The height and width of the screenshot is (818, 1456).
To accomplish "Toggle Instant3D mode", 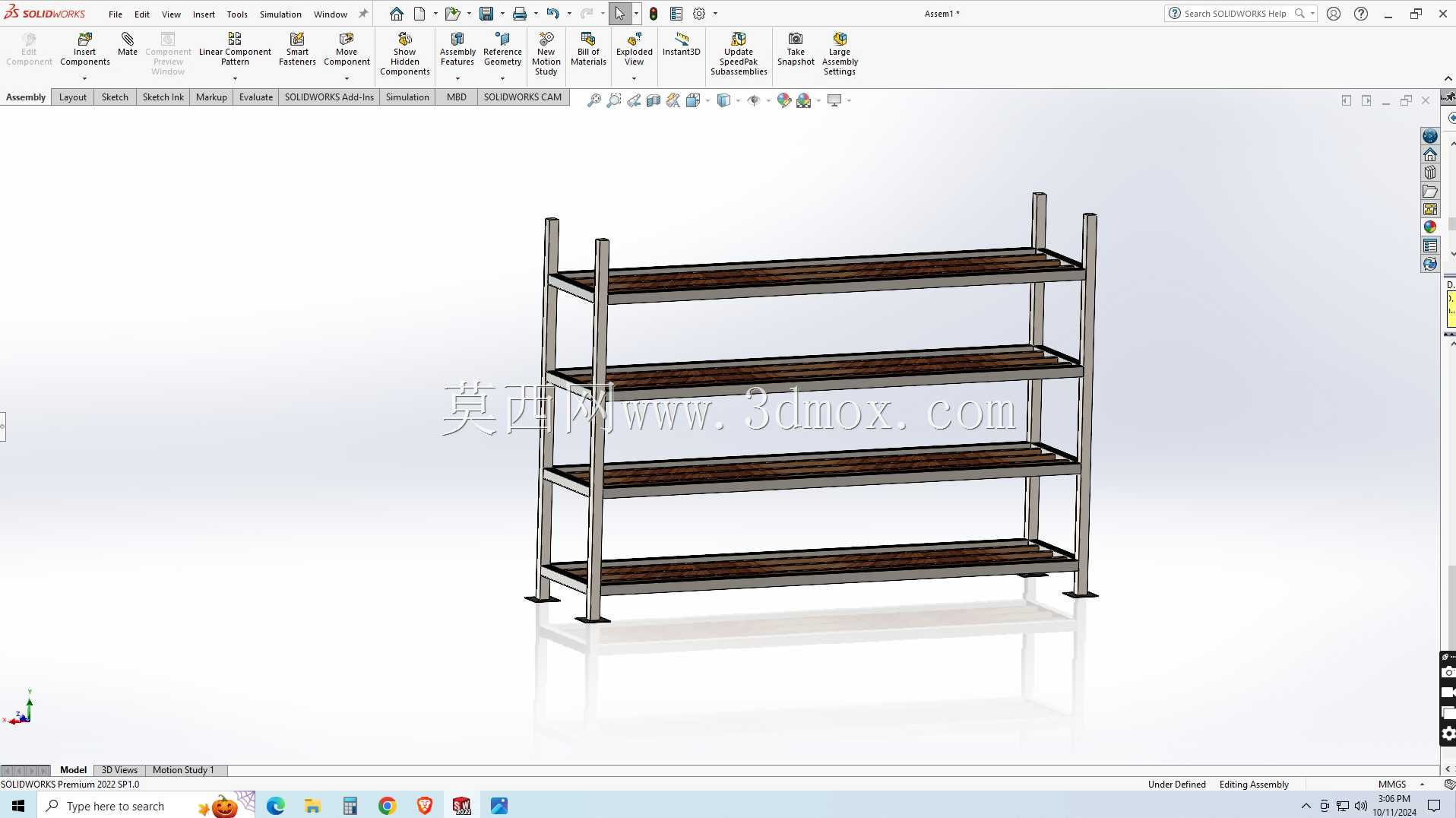I will tap(681, 44).
